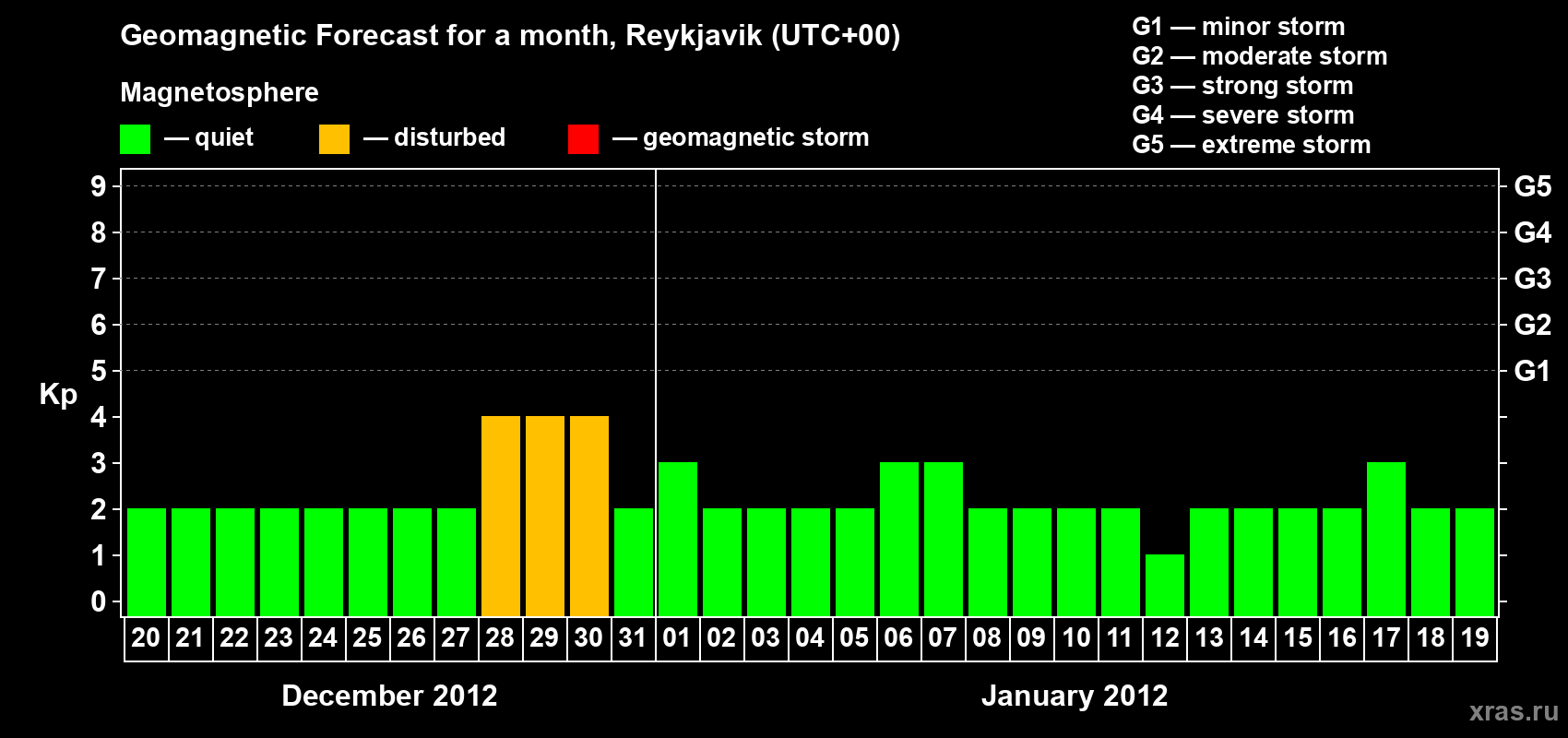
Task: Click date label "28" on the axis
Action: (500, 637)
